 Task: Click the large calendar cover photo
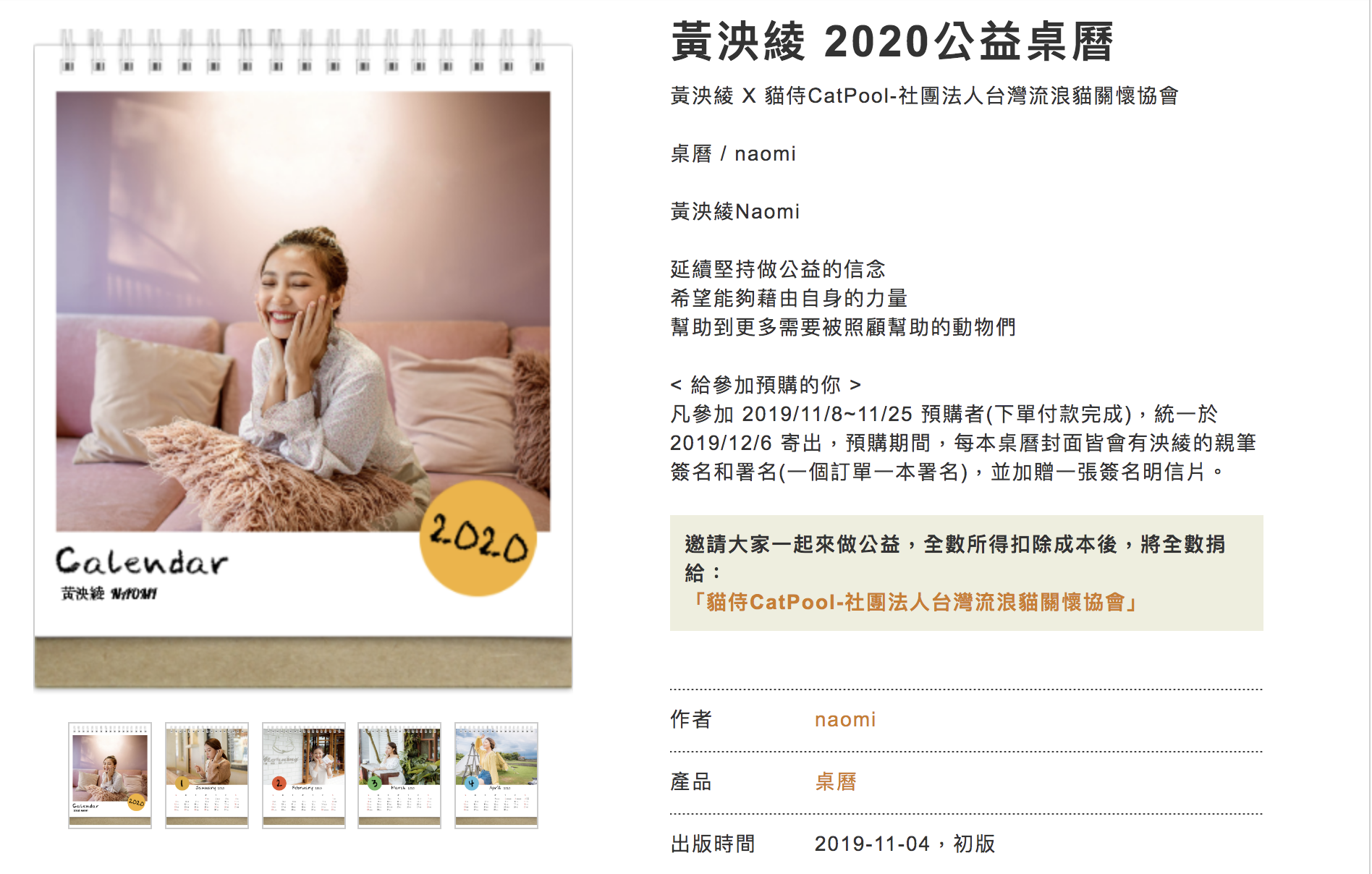click(x=303, y=311)
